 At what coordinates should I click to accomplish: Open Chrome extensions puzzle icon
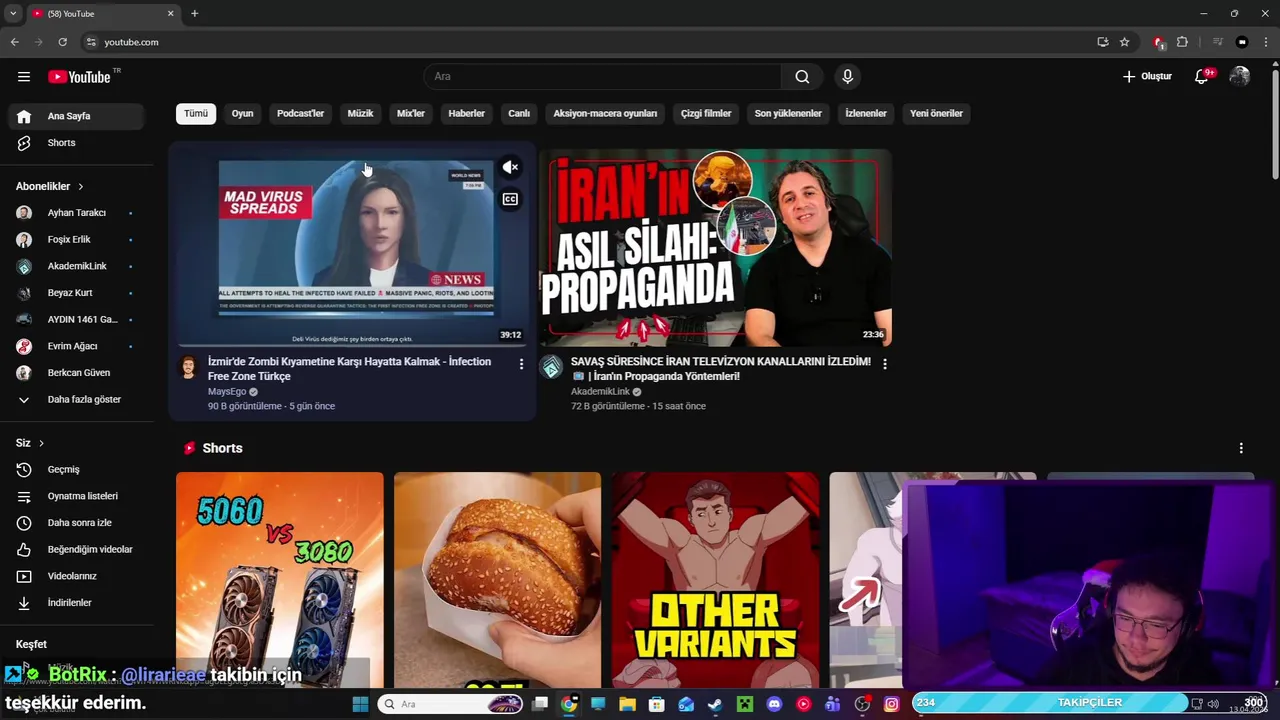coord(1182,42)
